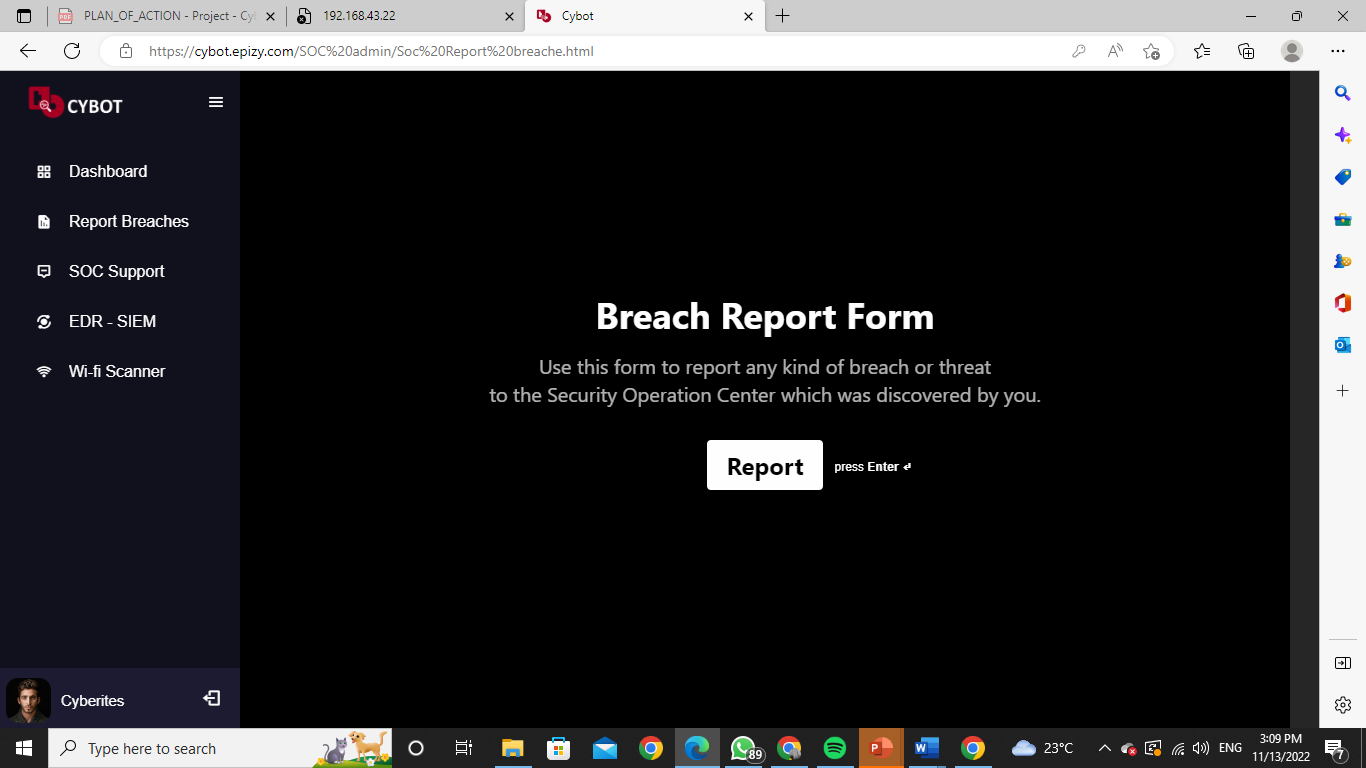Open Word from the taskbar
Screen dimensions: 1366x768
click(927, 748)
